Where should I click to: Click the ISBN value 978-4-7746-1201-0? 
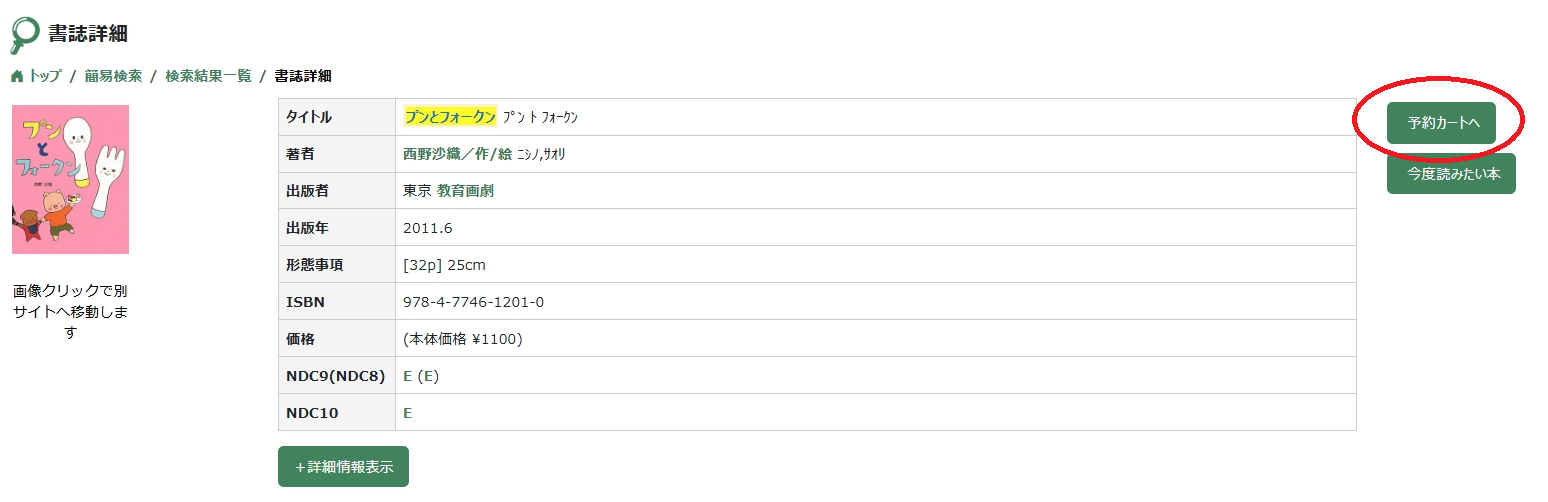(474, 302)
